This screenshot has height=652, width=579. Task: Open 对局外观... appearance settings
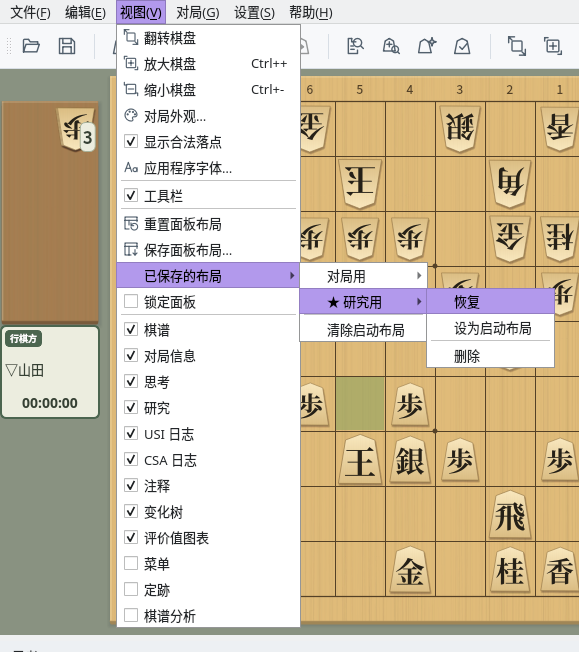[x=208, y=116]
